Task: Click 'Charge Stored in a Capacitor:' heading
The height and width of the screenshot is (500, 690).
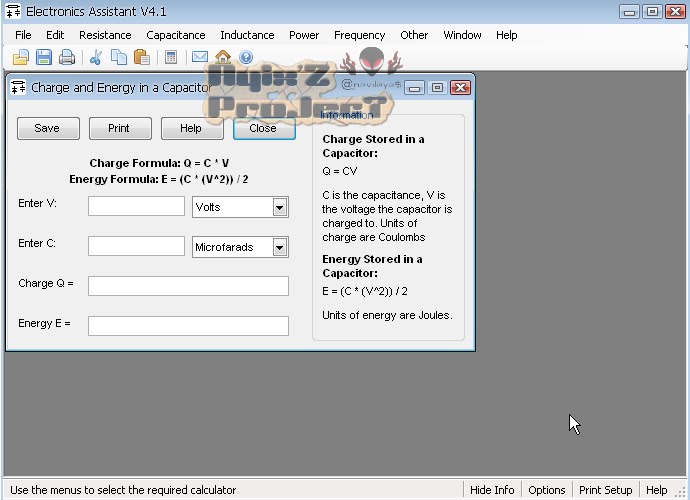Action: click(x=373, y=146)
